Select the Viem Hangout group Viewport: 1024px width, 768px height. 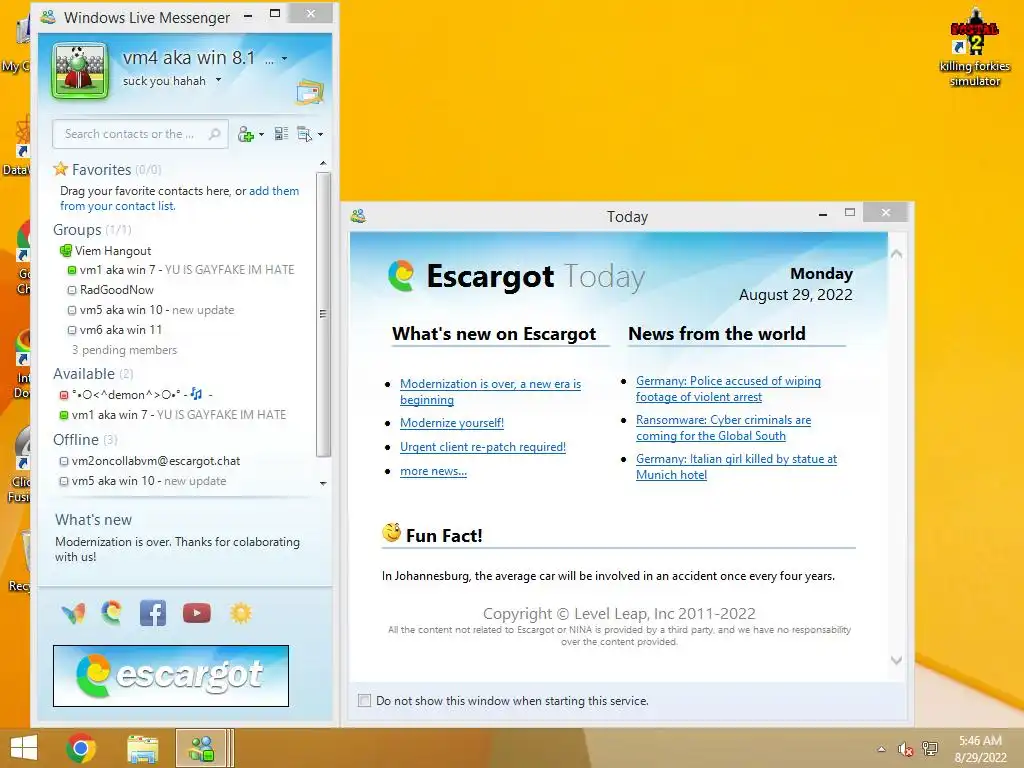pyautogui.click(x=113, y=251)
